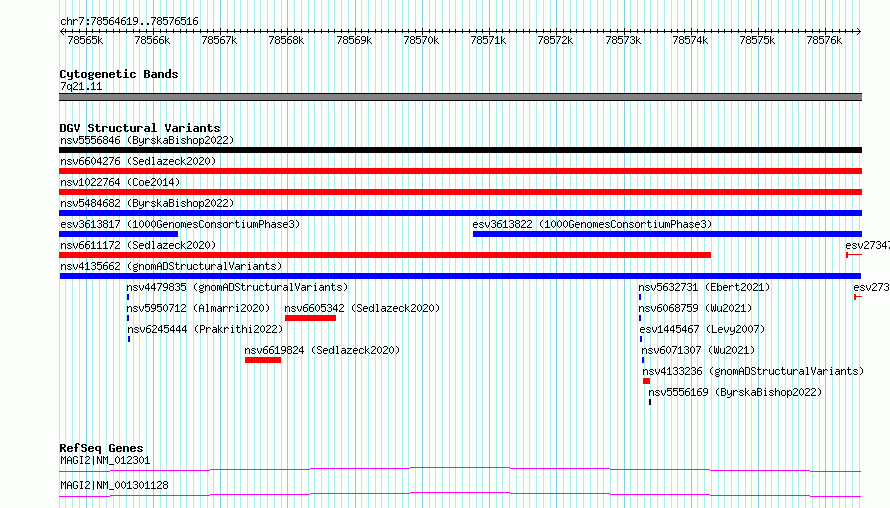Select the blue nsv4135662 gnomAD variant bar
The height and width of the screenshot is (508, 890).
point(460,276)
